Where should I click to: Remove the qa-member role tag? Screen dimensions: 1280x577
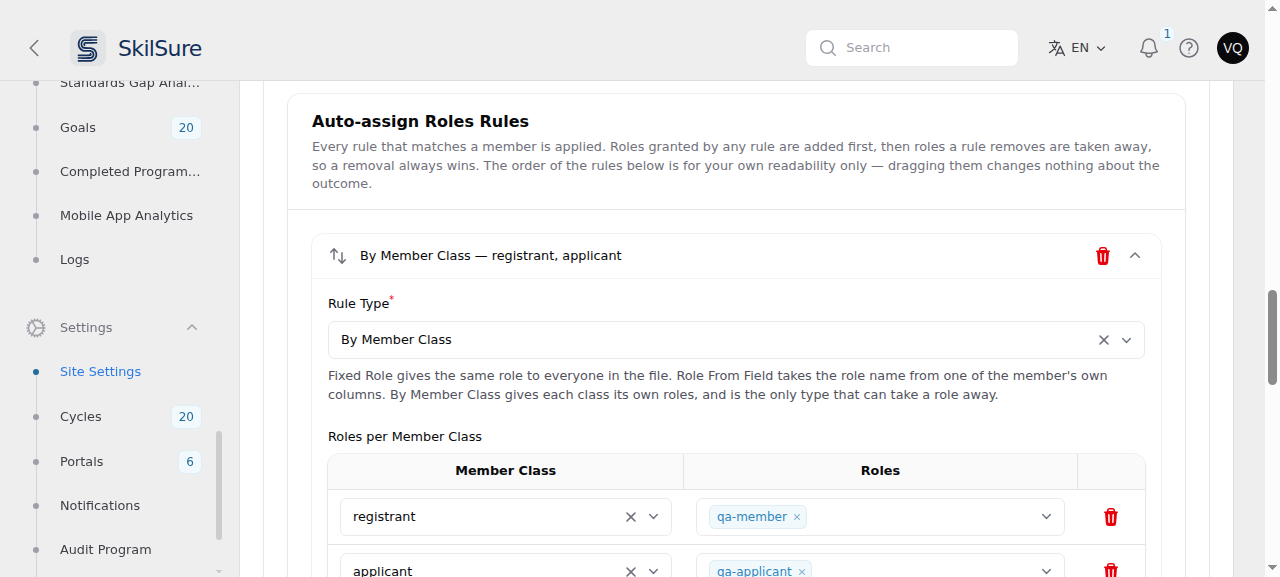pos(797,517)
